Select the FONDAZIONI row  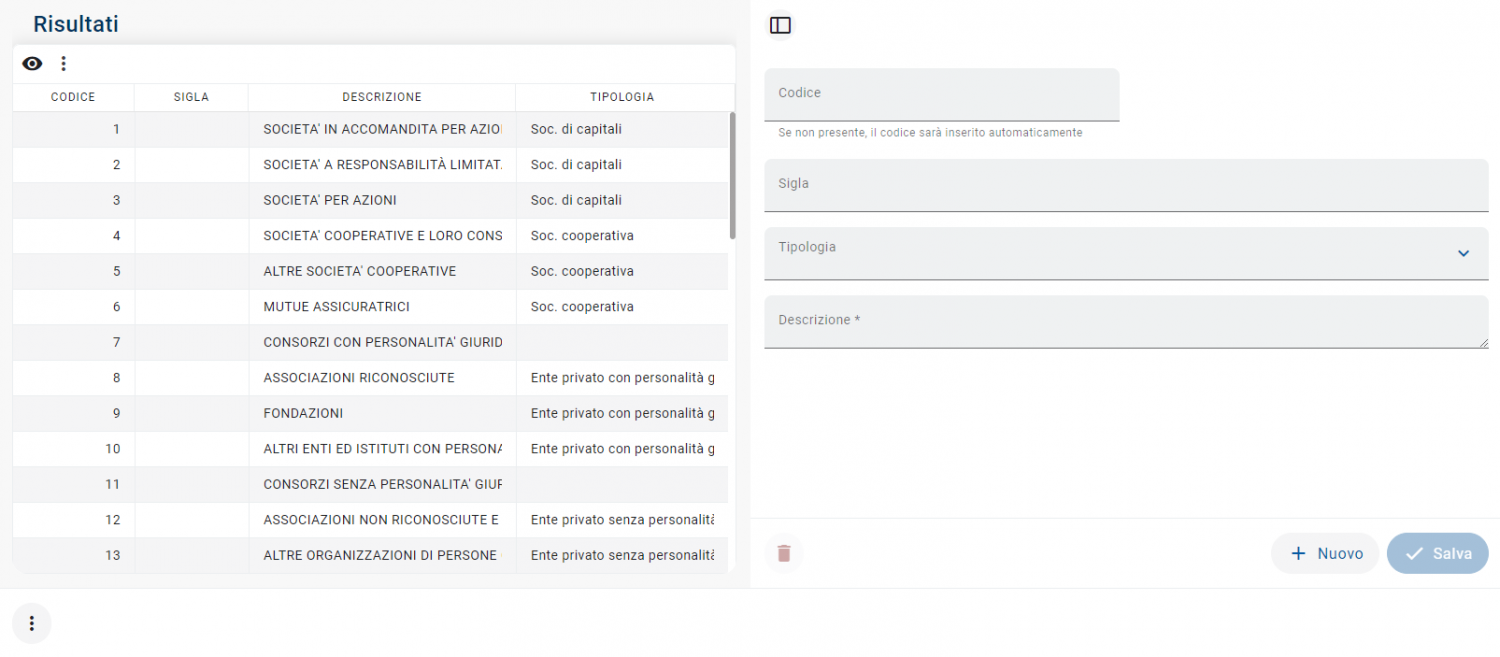pyautogui.click(x=303, y=413)
